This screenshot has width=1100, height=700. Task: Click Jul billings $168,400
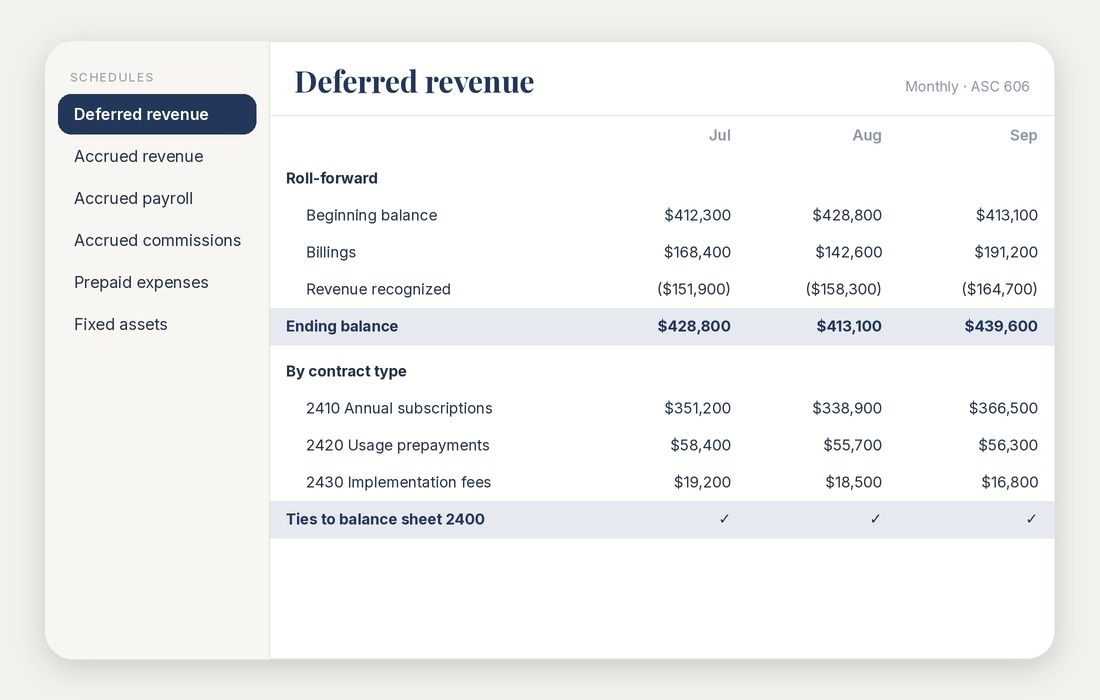697,253
